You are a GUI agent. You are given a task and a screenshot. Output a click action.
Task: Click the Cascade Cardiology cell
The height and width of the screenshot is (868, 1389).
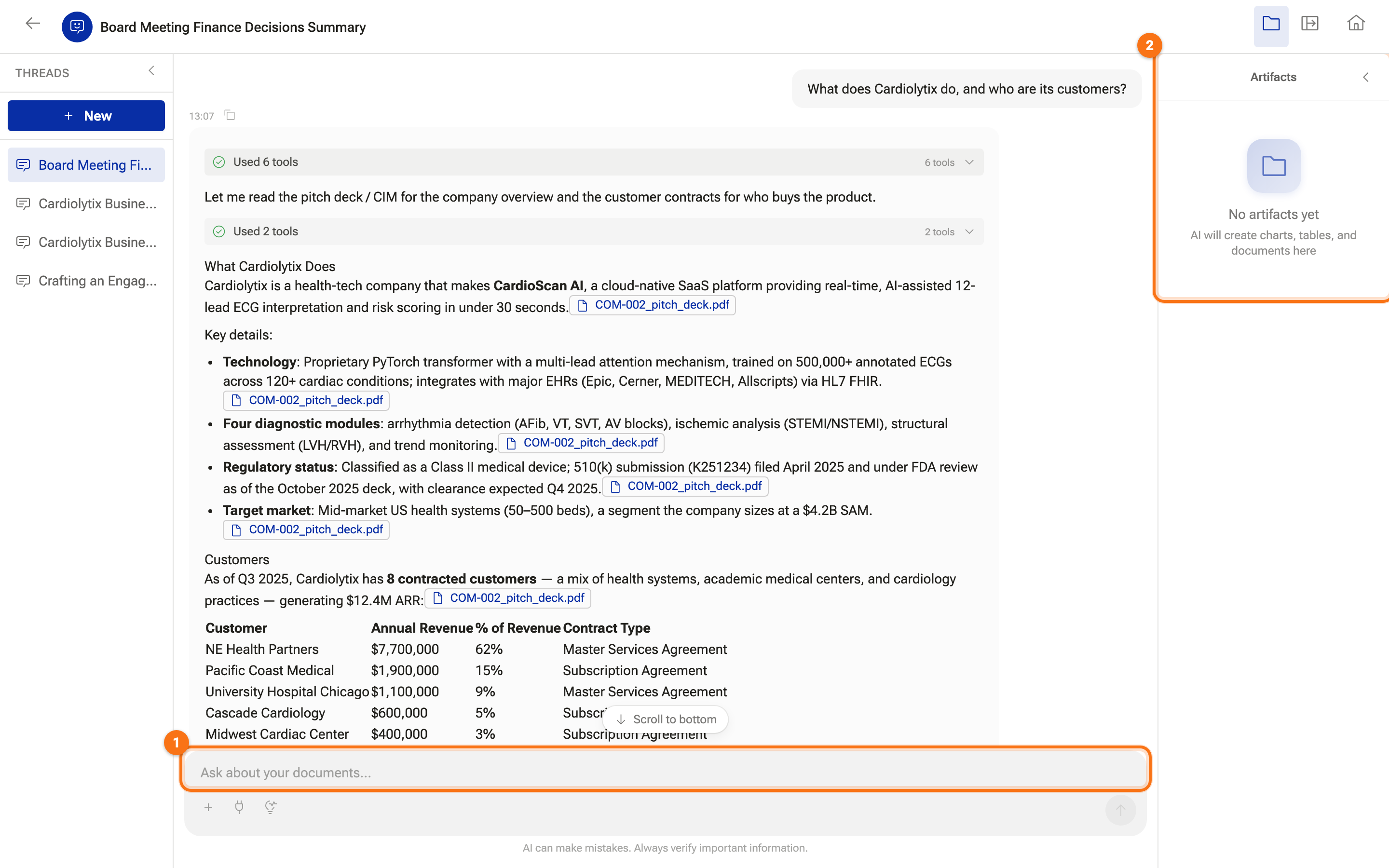[265, 712]
